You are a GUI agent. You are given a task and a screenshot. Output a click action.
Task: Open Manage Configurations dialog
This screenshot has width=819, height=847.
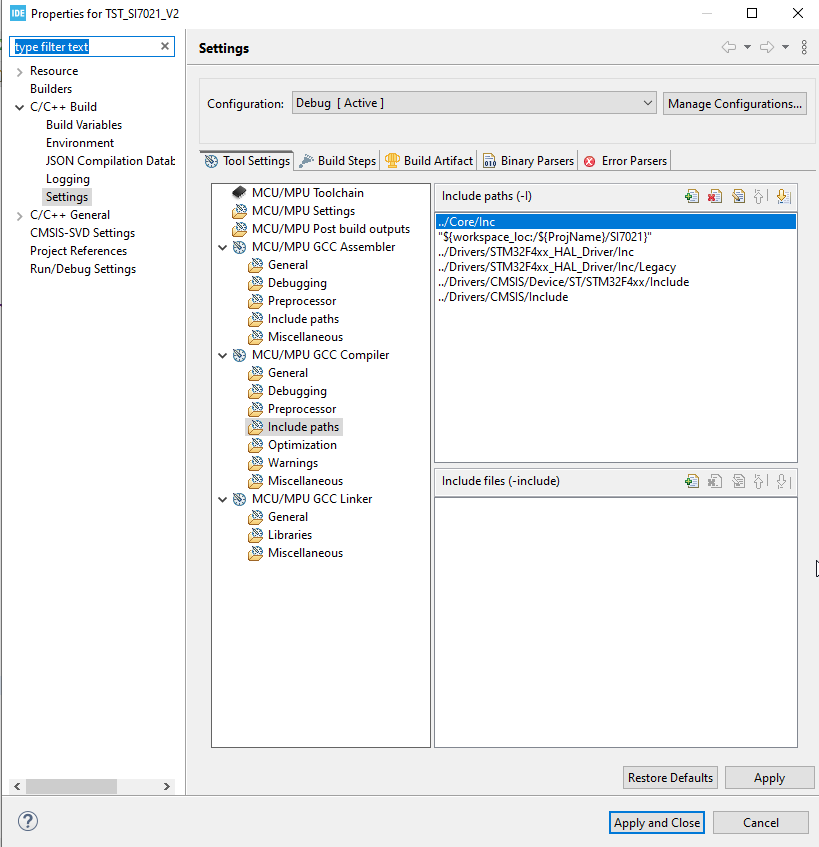(x=734, y=103)
